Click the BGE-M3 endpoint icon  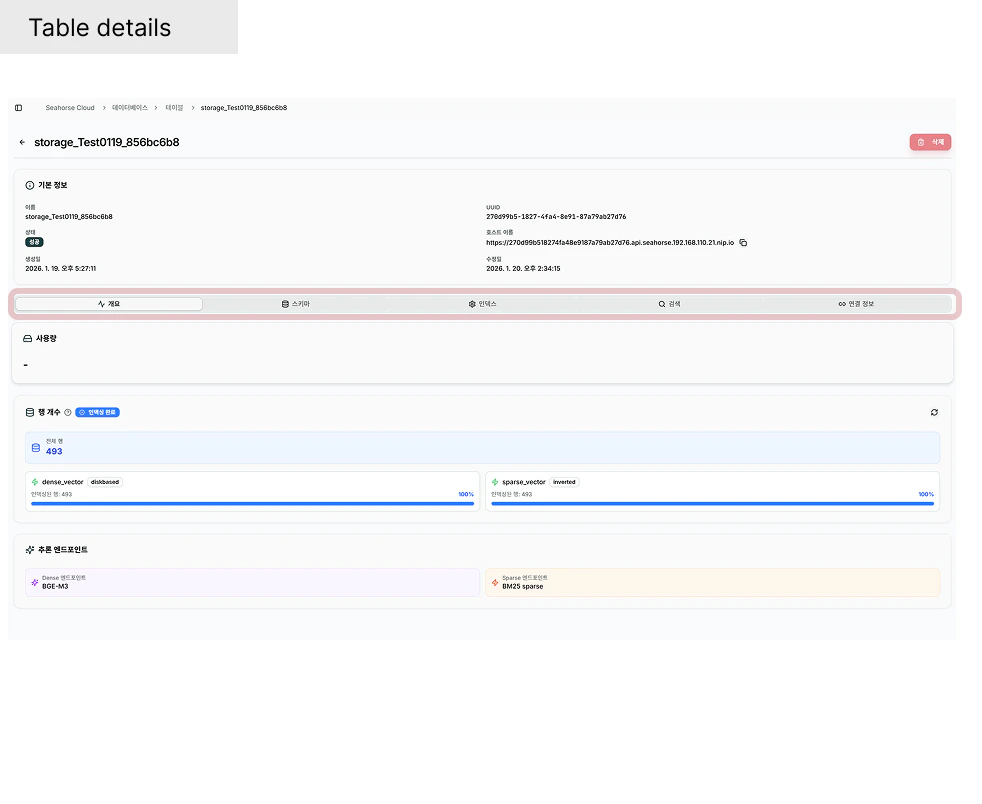[34, 582]
